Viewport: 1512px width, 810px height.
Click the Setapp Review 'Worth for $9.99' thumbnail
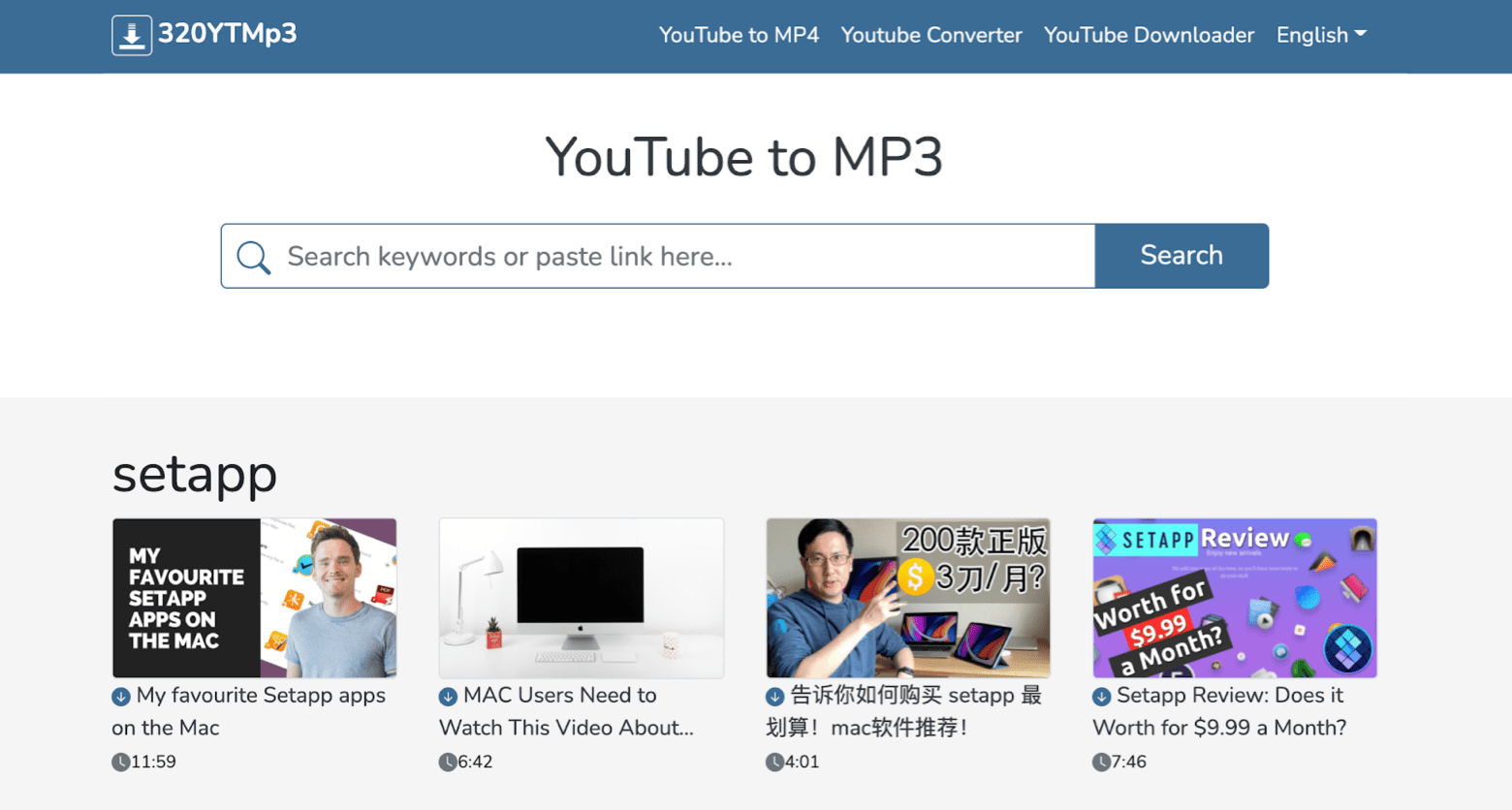pyautogui.click(x=1234, y=598)
